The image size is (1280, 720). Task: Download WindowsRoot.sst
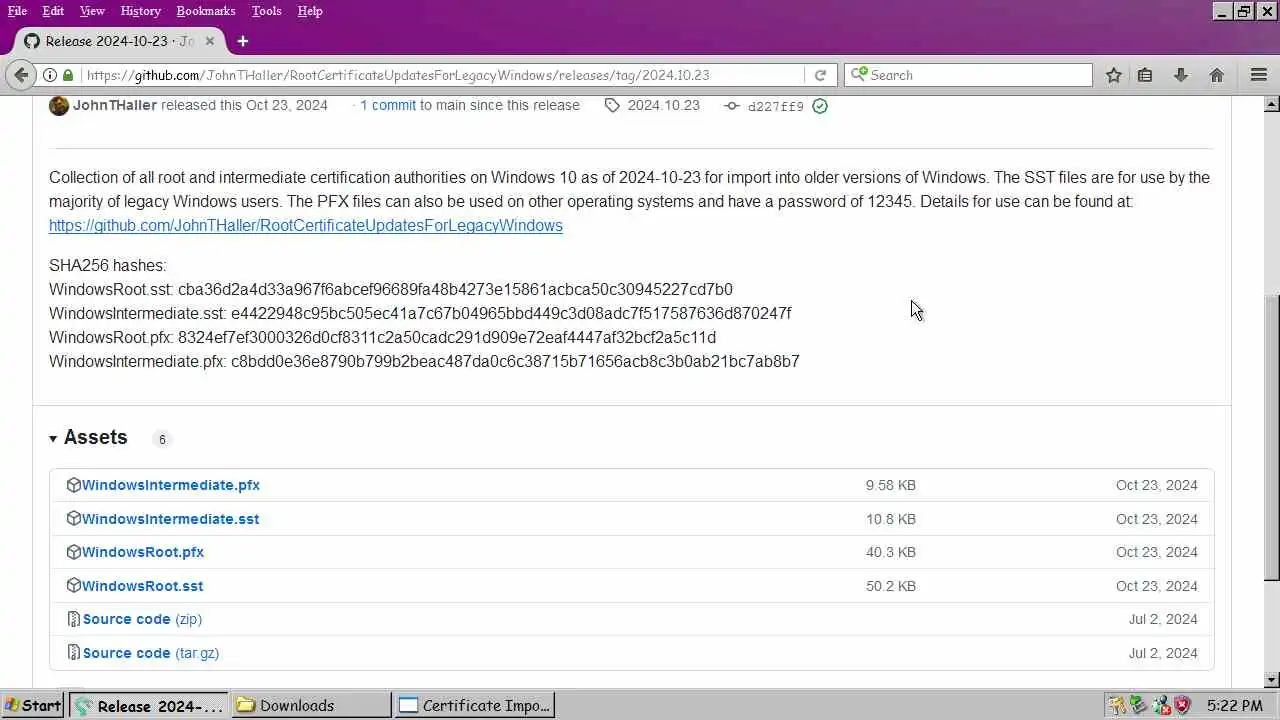point(142,586)
